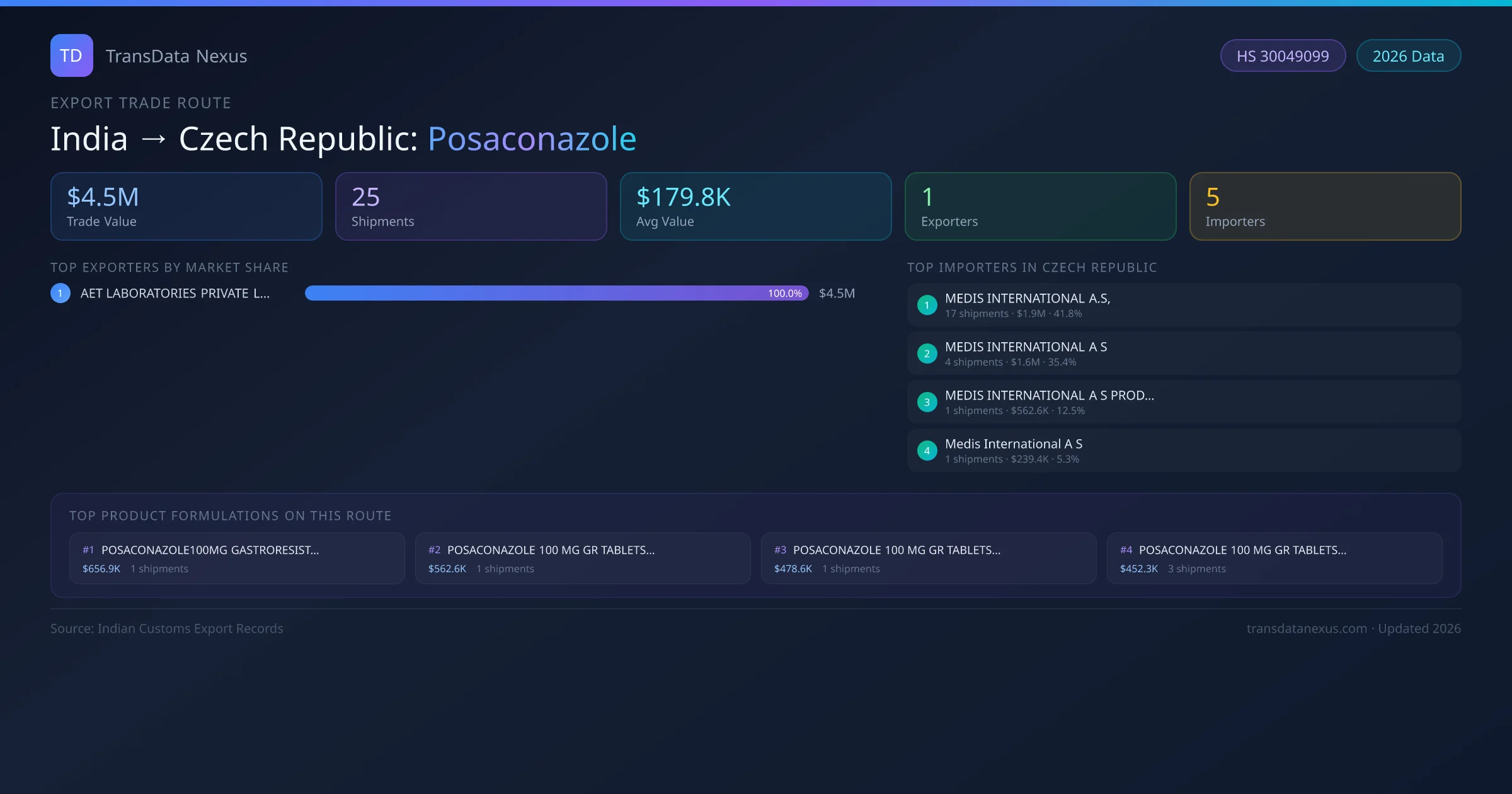Click the rank 3 importer badge
This screenshot has height=794, width=1512.
927,402
